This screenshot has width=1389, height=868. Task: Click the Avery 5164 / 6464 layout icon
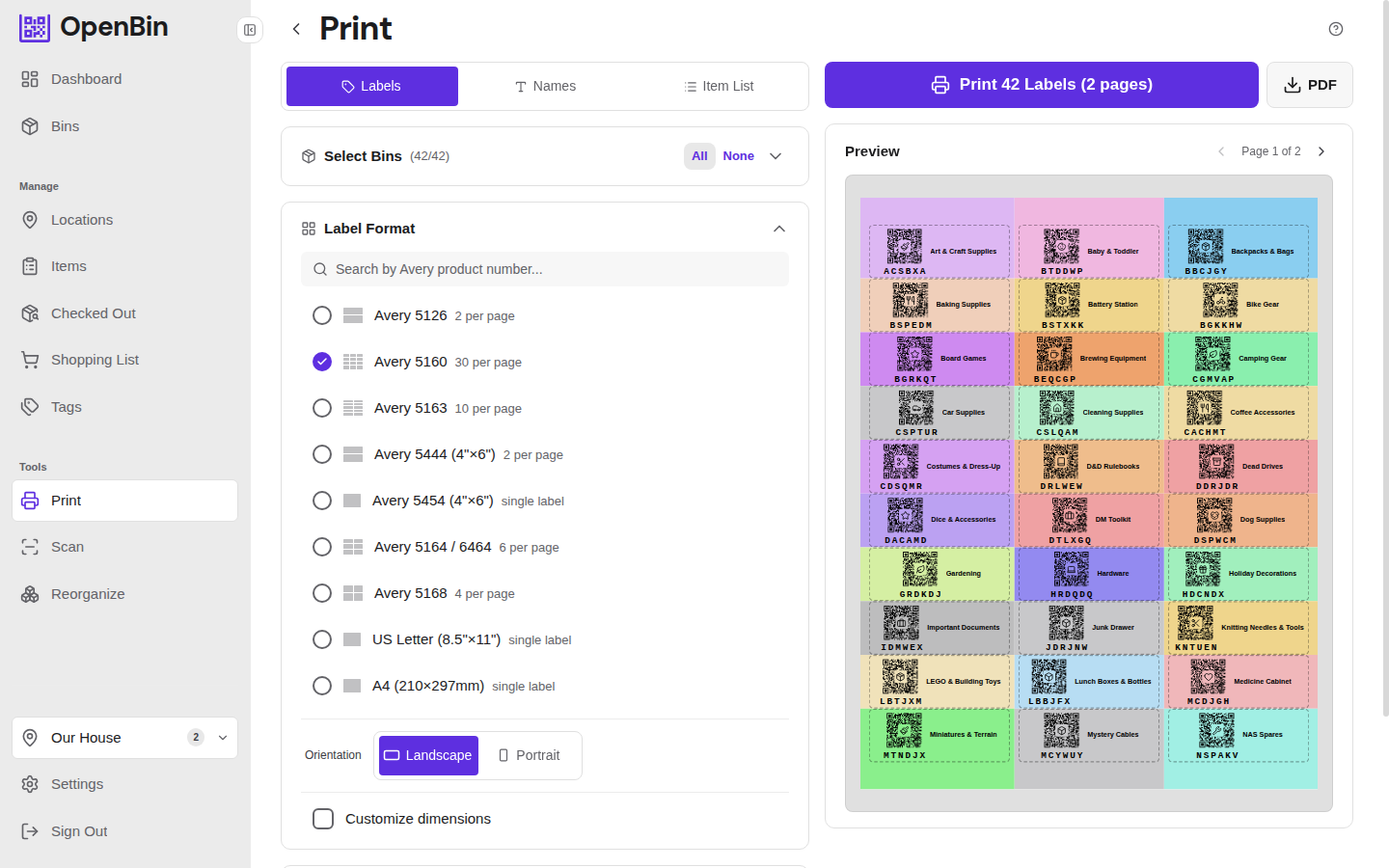click(x=353, y=547)
